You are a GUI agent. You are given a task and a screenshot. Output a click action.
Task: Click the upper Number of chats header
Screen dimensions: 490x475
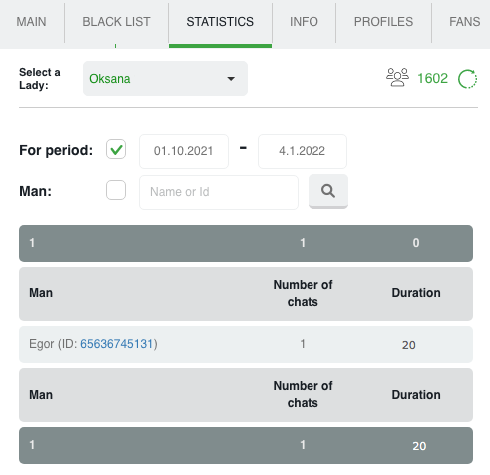click(303, 293)
